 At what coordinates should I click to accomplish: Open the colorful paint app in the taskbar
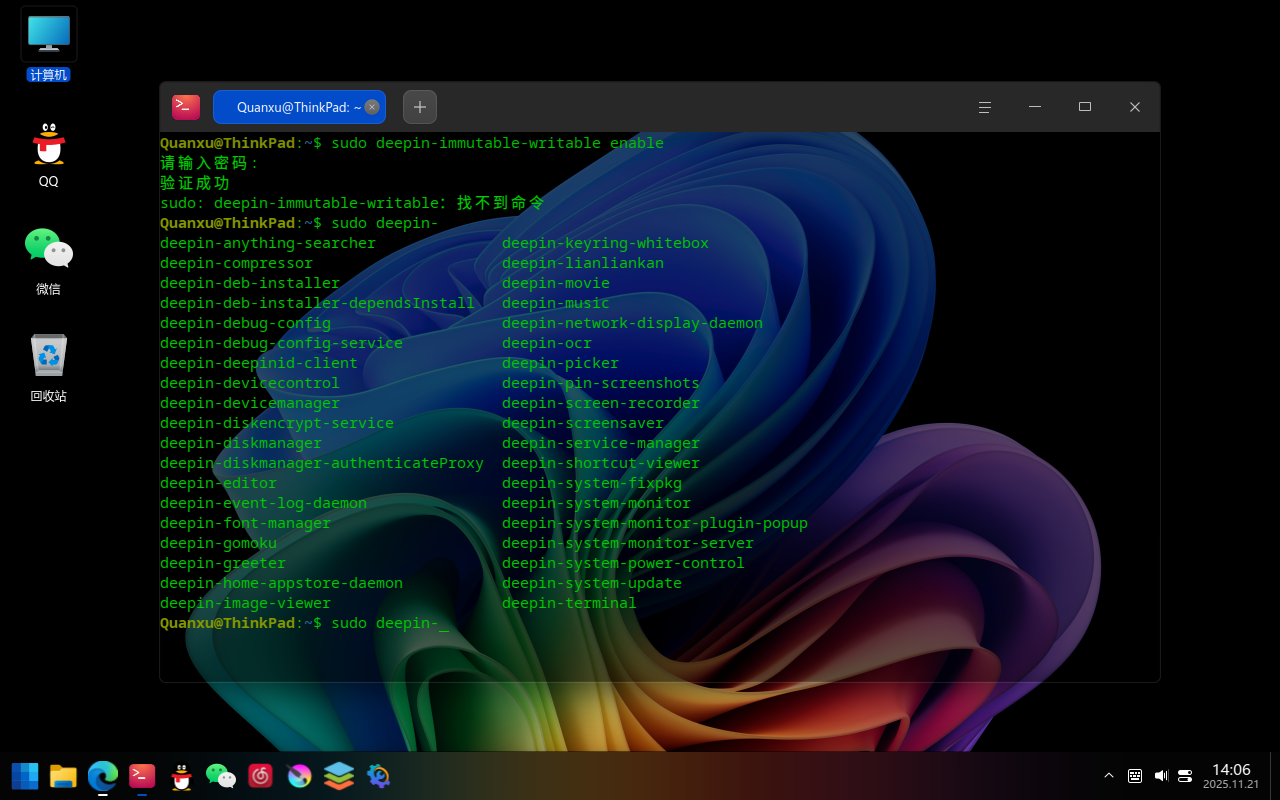[x=299, y=776]
